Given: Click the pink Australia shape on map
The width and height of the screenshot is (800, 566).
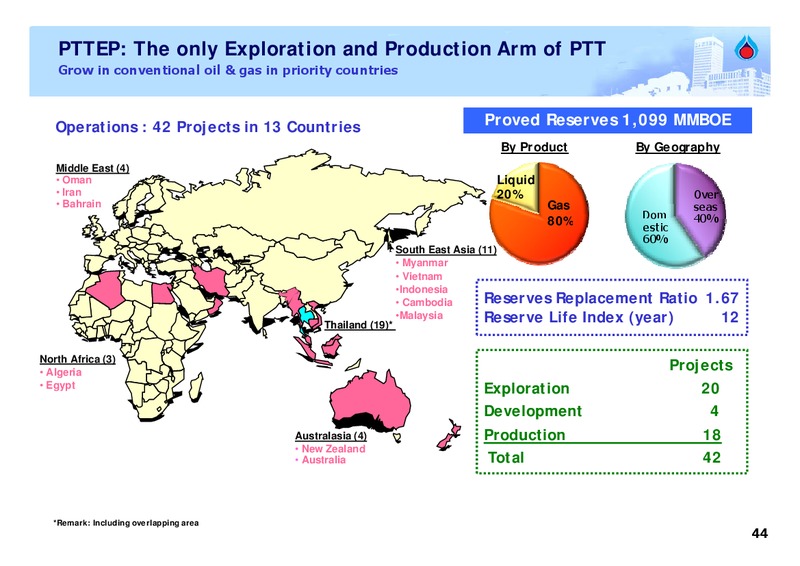Looking at the screenshot, I should tap(370, 398).
